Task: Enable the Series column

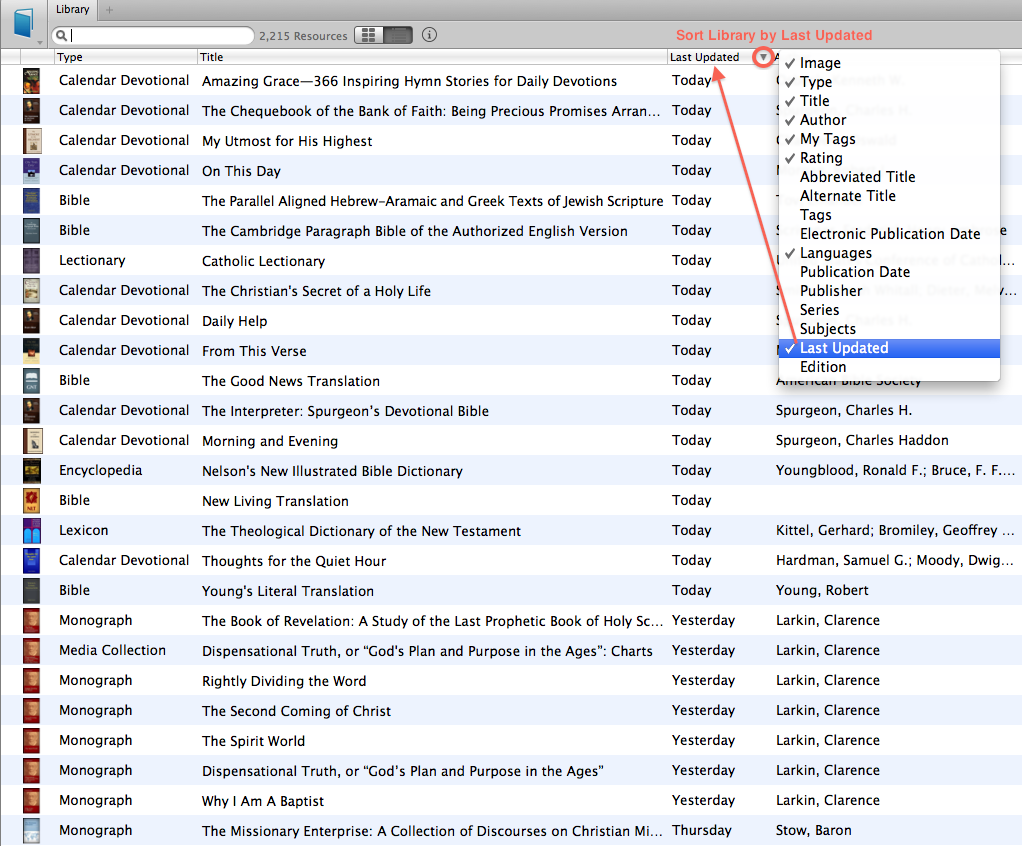Action: point(889,310)
